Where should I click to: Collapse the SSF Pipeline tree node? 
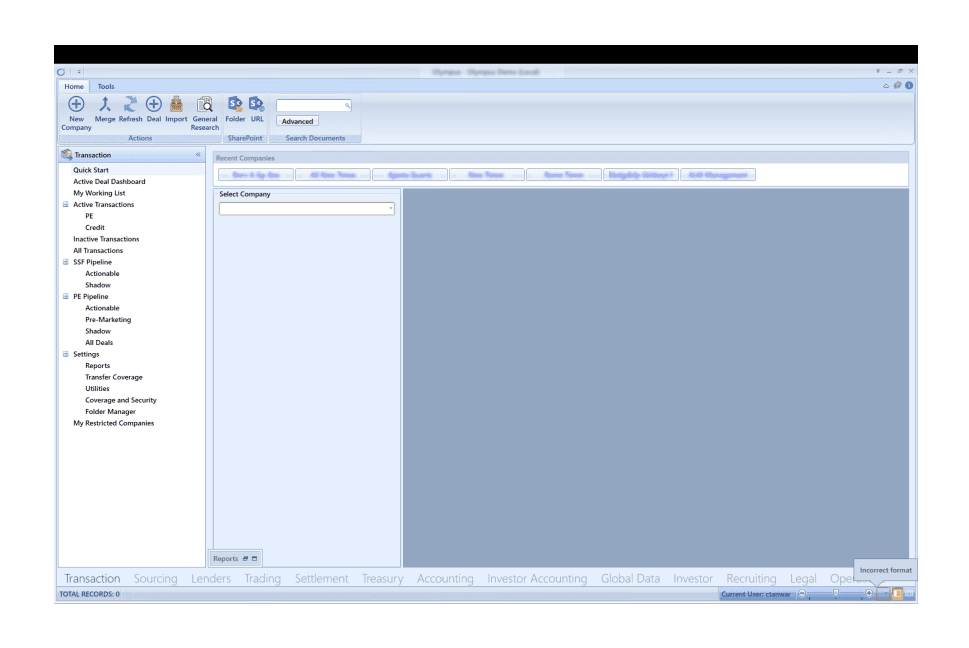pos(66,262)
